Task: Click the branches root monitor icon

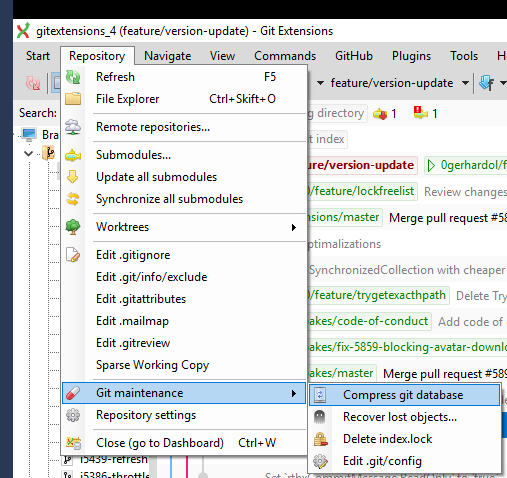Action: (29, 134)
